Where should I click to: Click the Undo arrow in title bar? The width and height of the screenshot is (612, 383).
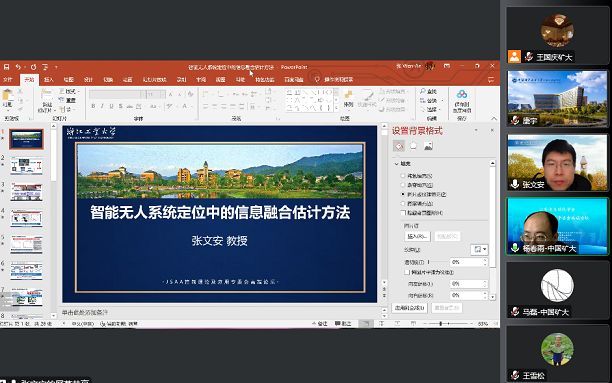[x=18, y=67]
